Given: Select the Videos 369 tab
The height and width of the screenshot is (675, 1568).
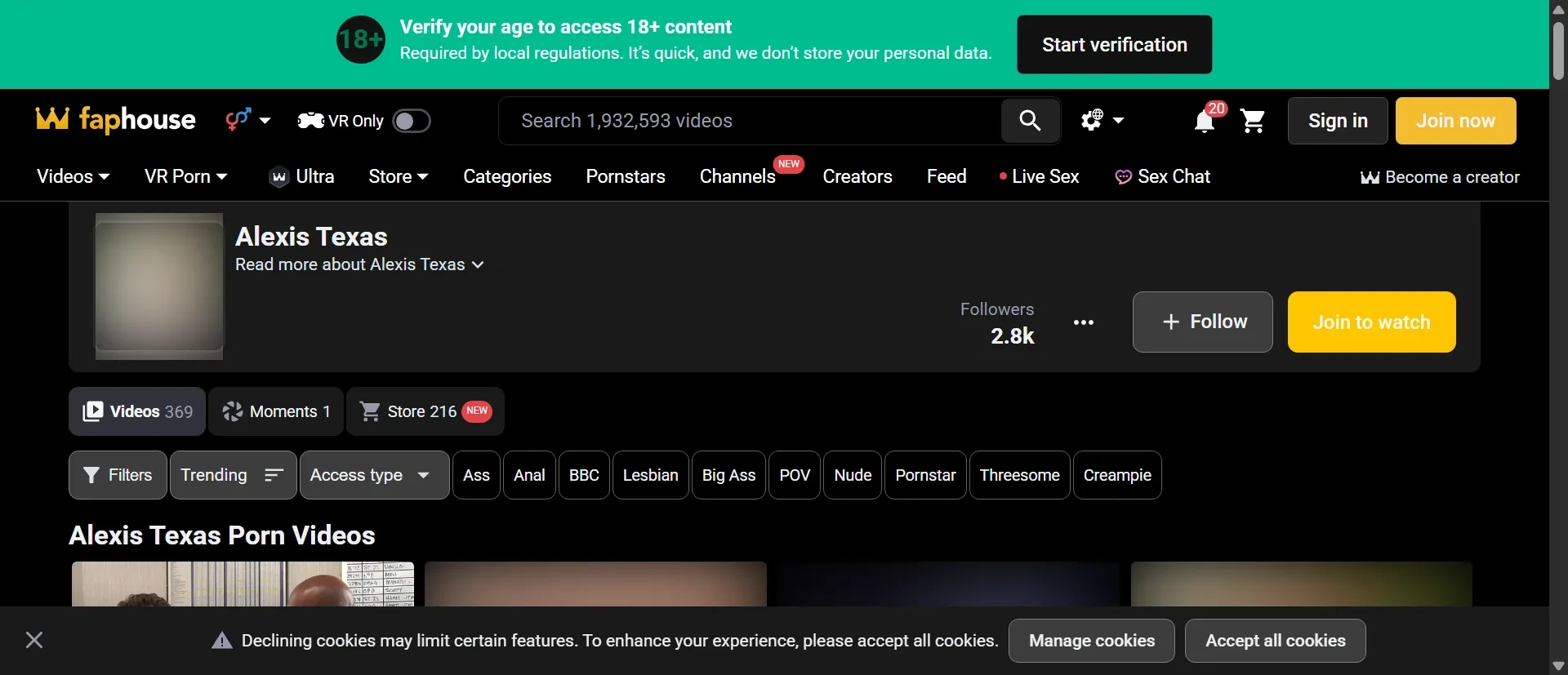Looking at the screenshot, I should pos(137,411).
